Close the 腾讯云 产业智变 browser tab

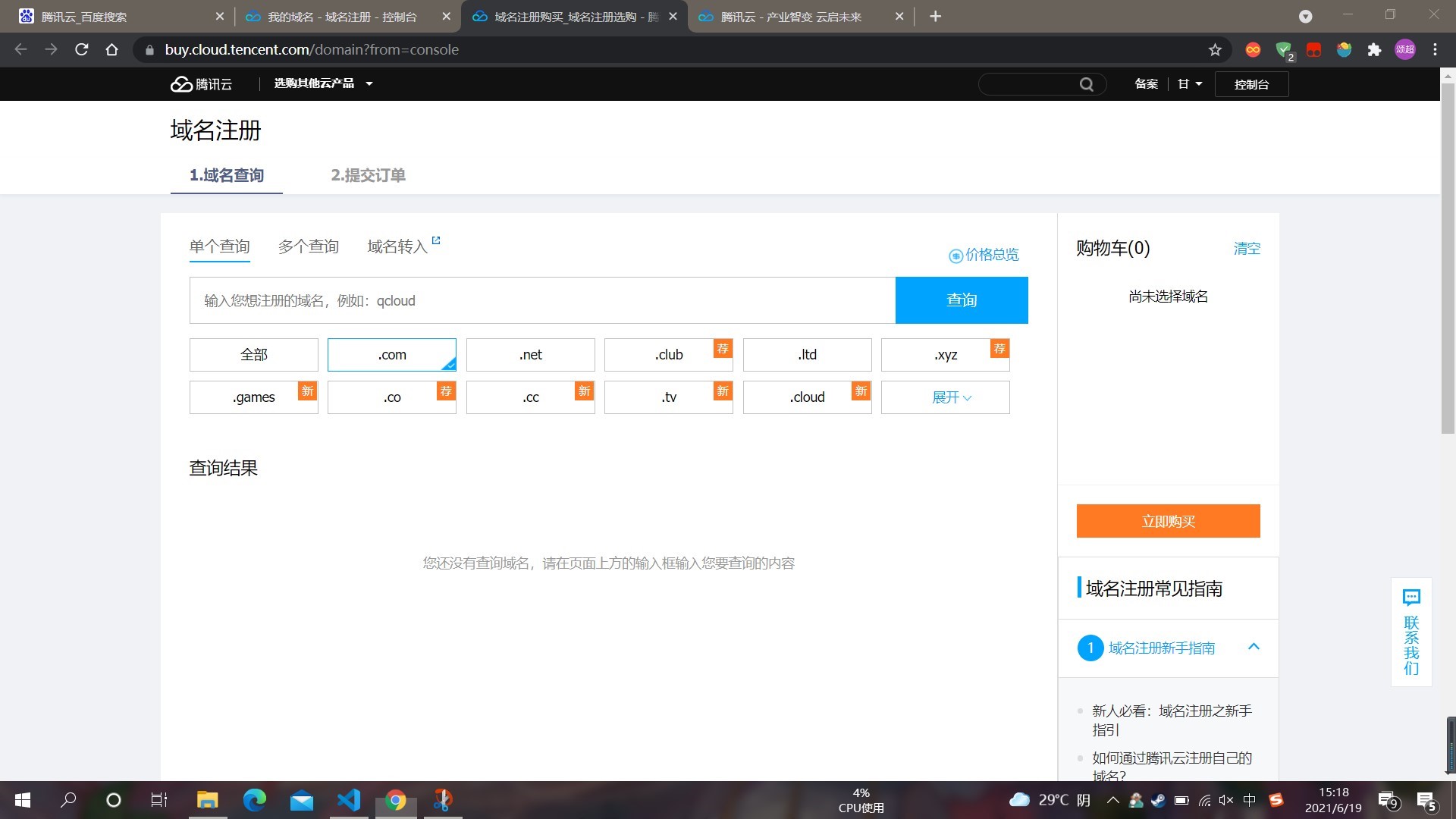pos(899,17)
